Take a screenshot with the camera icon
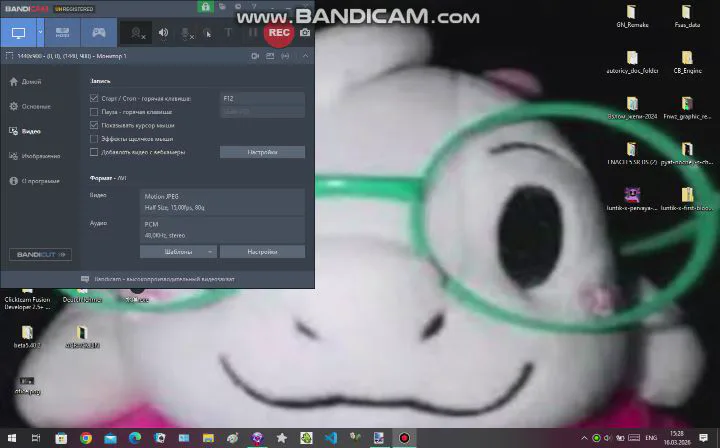 [305, 33]
